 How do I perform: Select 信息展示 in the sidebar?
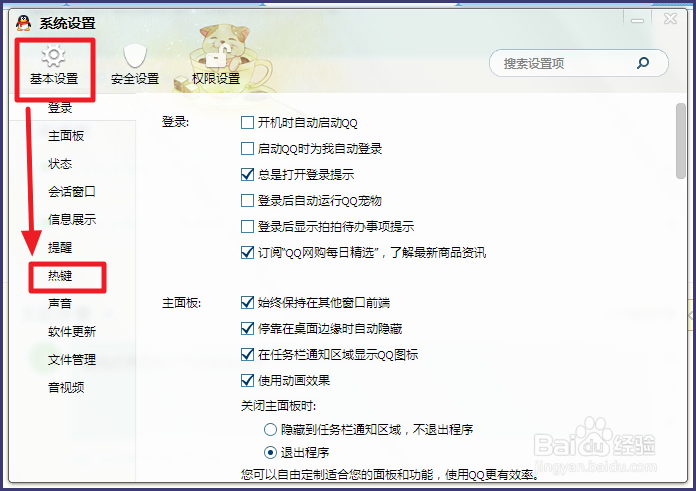pos(72,220)
